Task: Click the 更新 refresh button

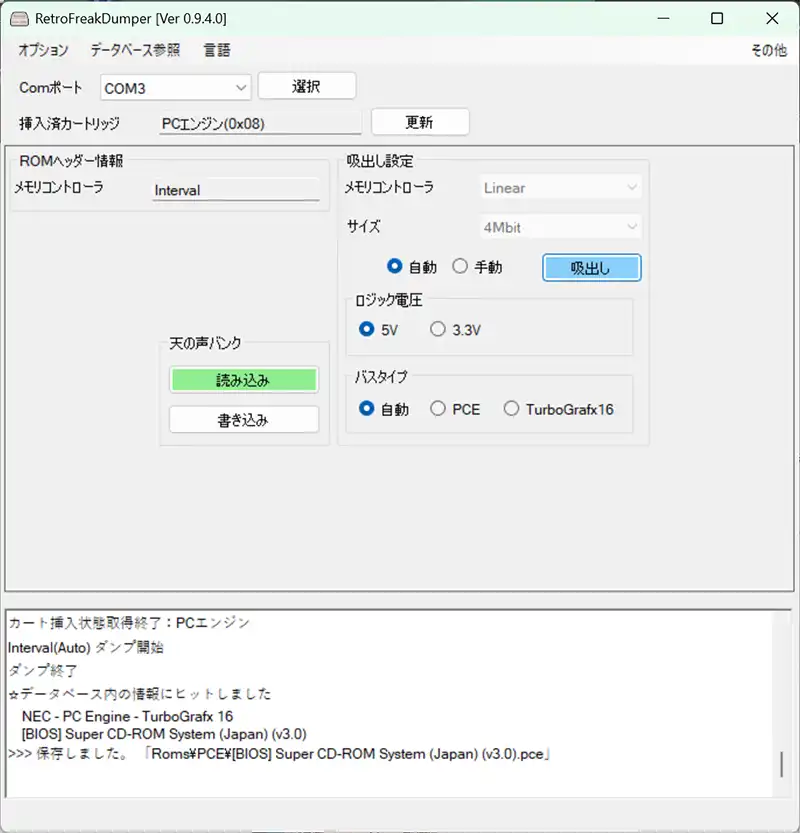Action: [419, 122]
